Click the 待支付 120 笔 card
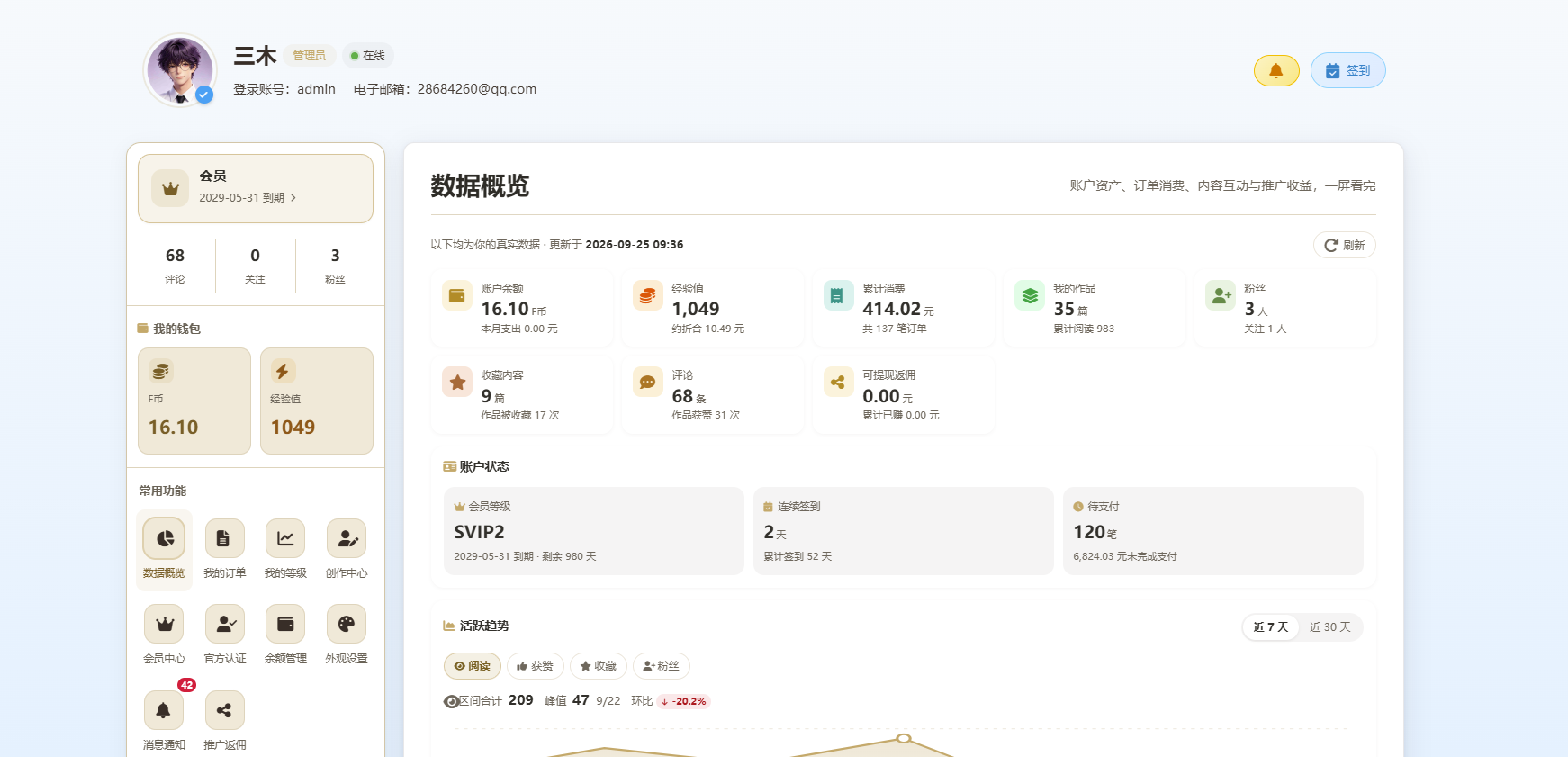Screen dimensions: 1568x757 [1213, 531]
